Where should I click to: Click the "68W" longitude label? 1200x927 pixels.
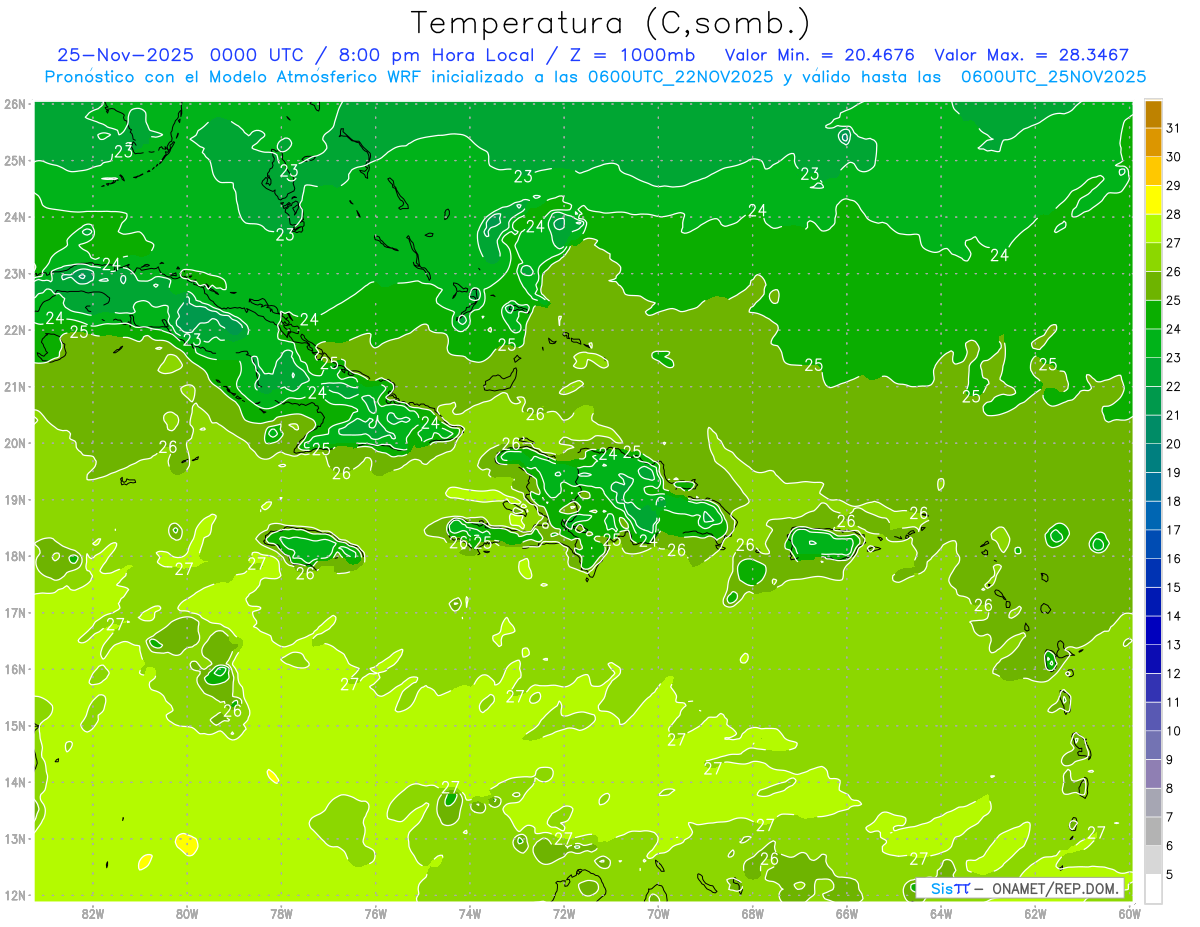753,913
